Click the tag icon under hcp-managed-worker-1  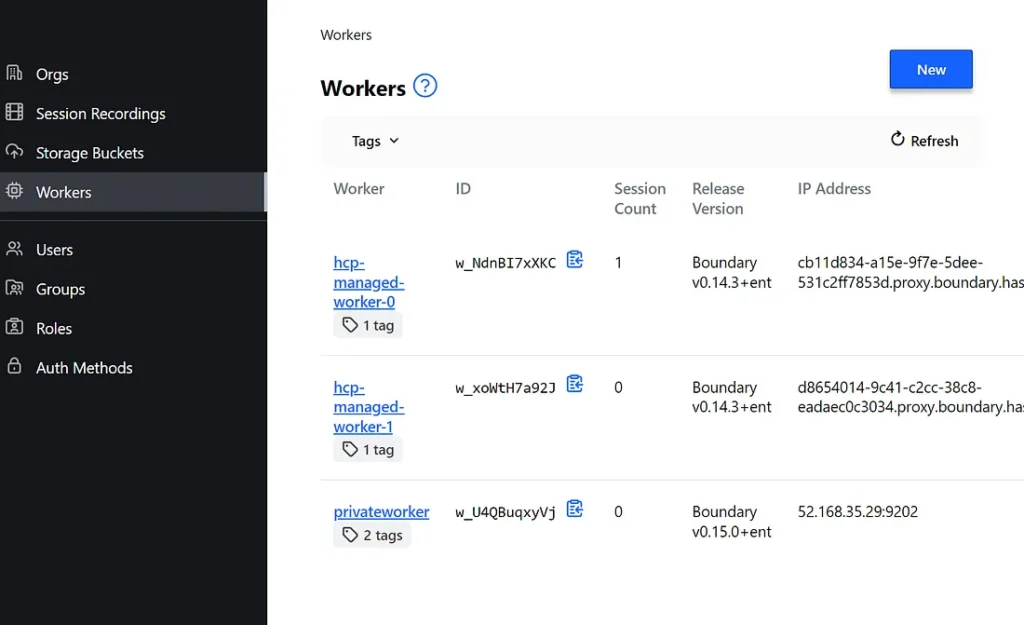(350, 449)
